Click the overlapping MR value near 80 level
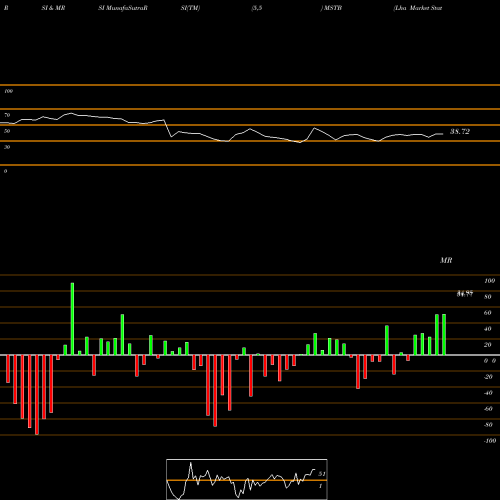 click(x=465, y=294)
